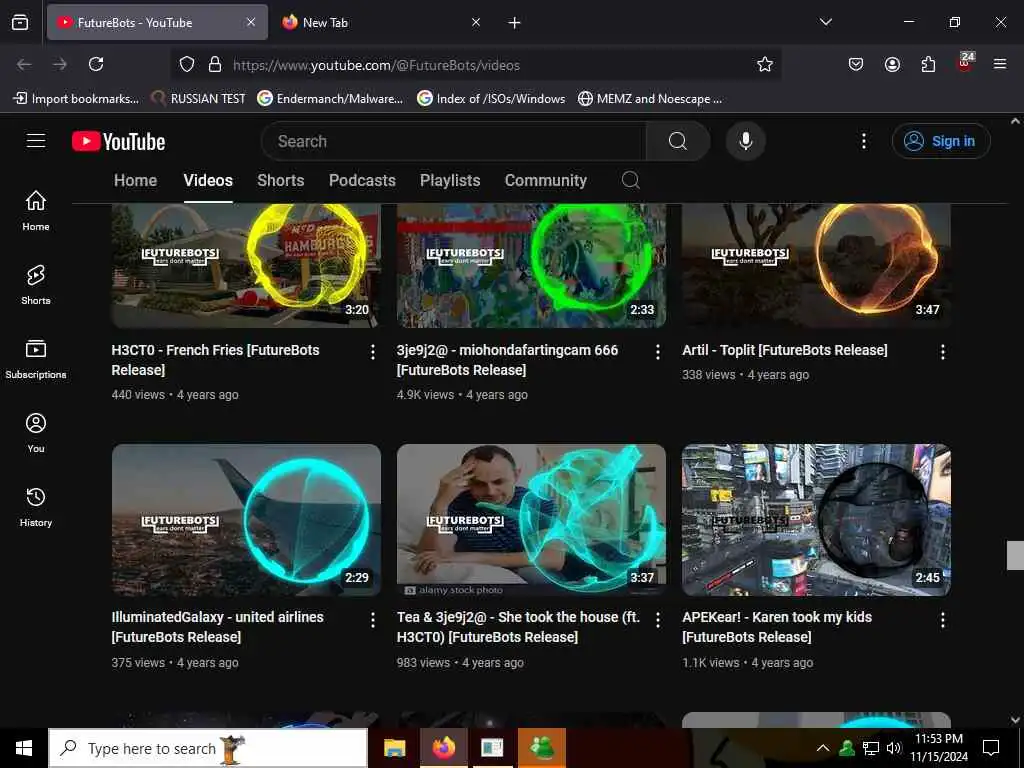Open Subscriptions in YouTube sidebar
1024x768 pixels.
click(x=36, y=359)
